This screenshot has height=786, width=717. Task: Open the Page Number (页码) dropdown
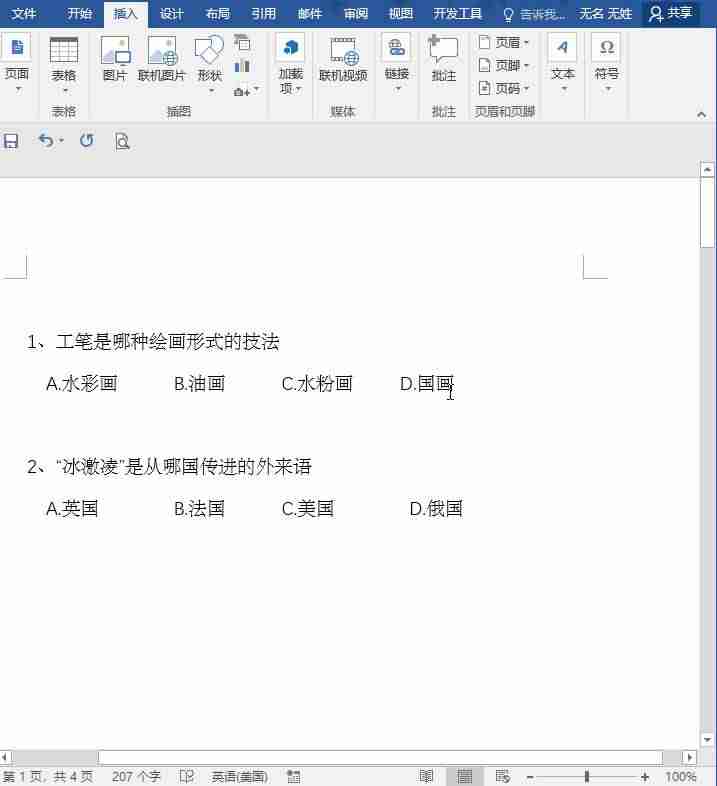coord(503,88)
